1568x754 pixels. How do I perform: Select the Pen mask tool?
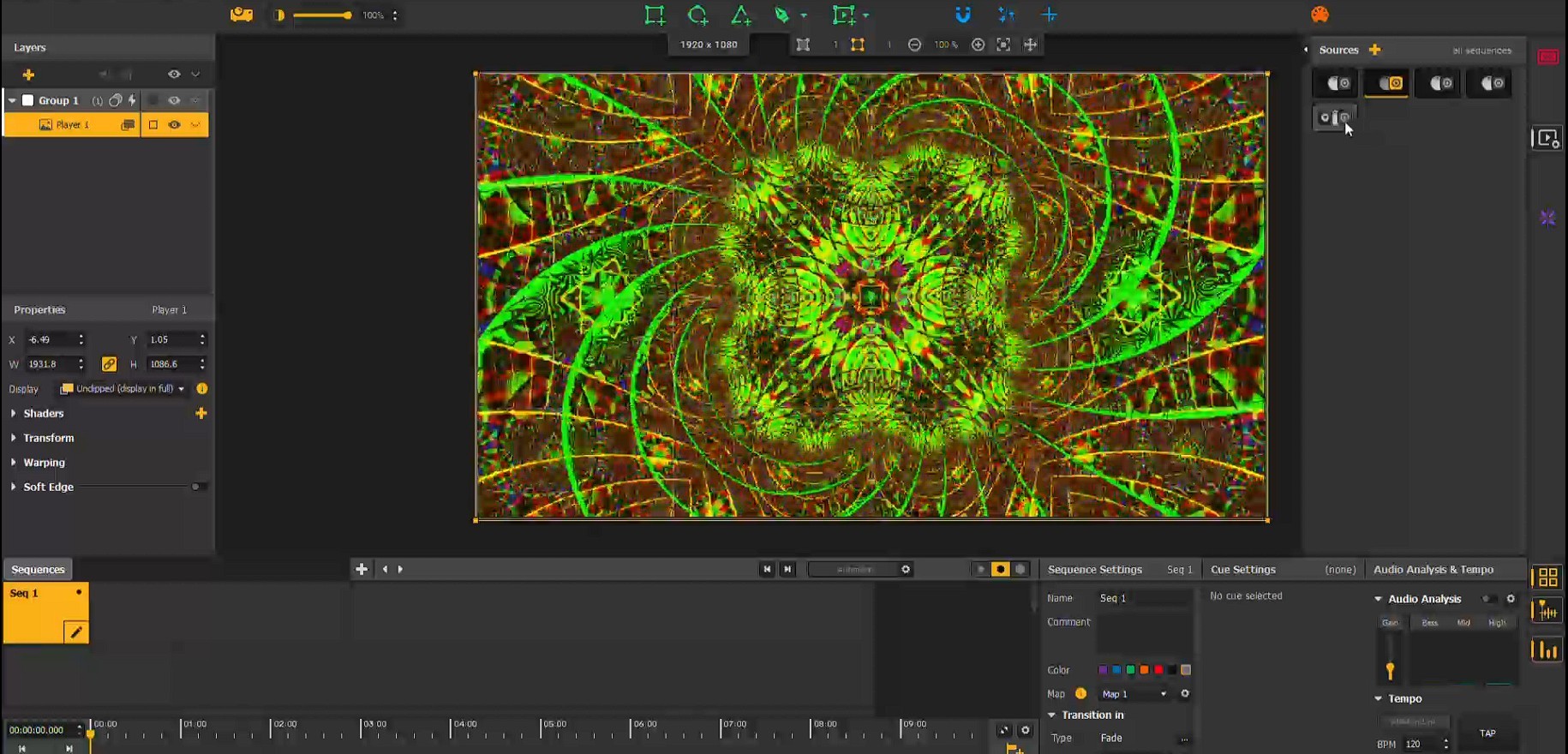(x=781, y=15)
